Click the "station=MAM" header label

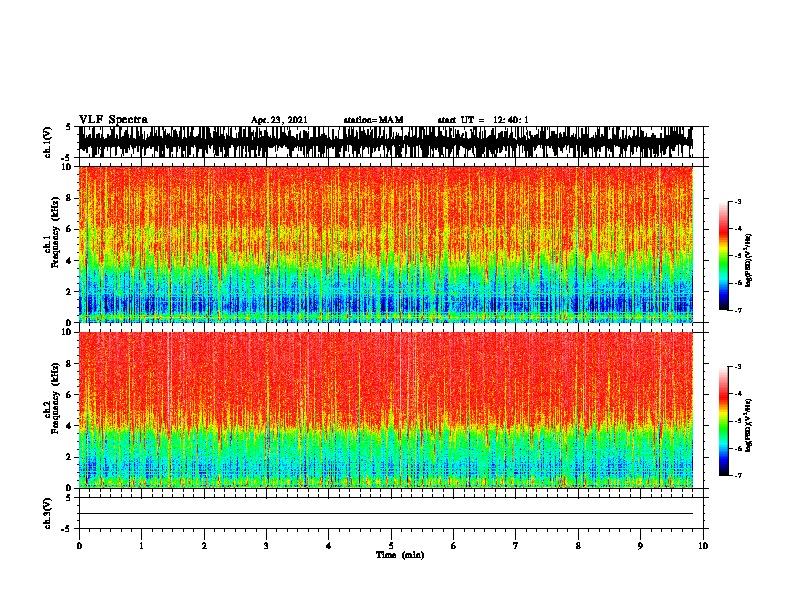tap(373, 120)
